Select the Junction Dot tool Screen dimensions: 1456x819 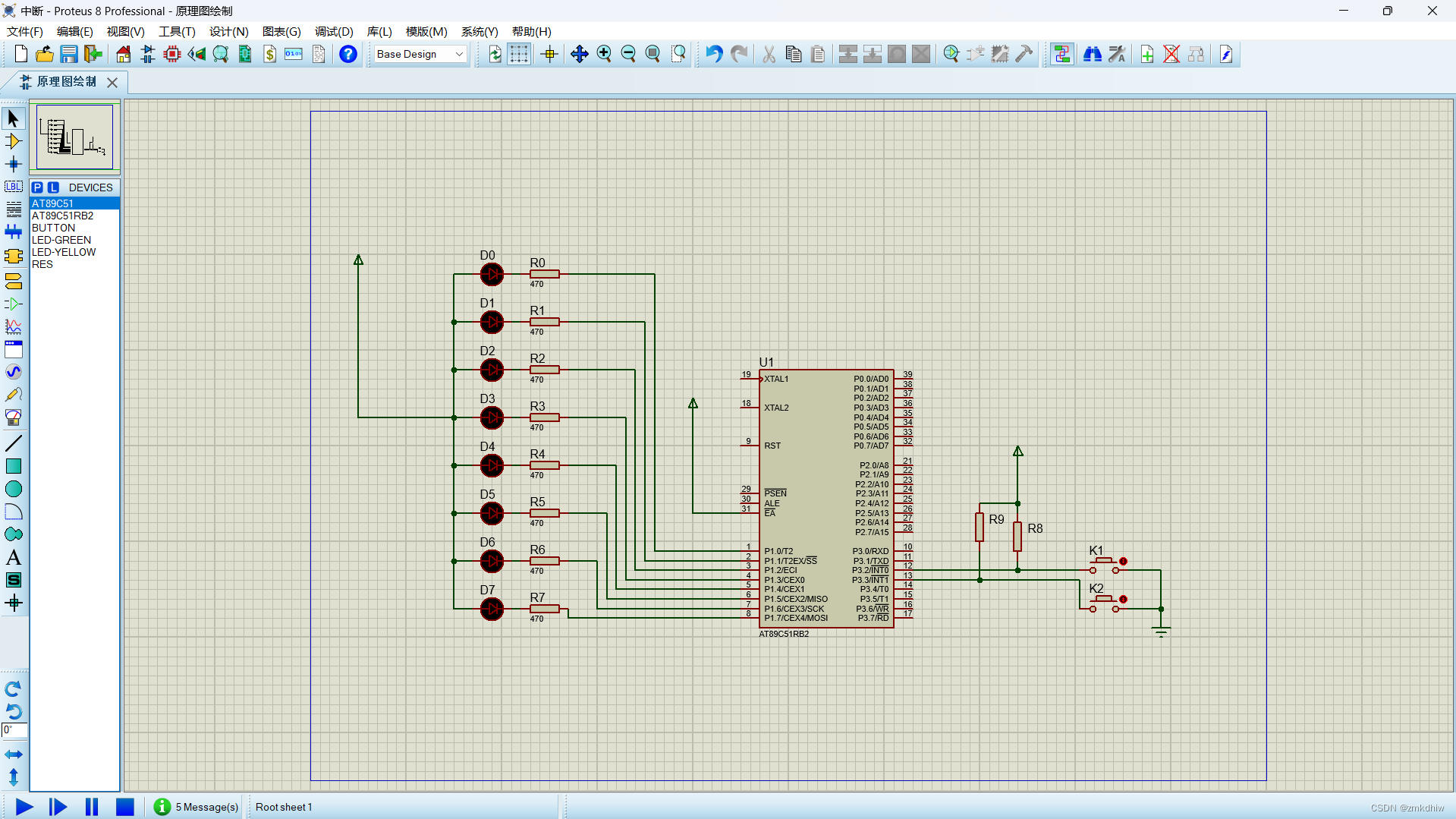13,164
